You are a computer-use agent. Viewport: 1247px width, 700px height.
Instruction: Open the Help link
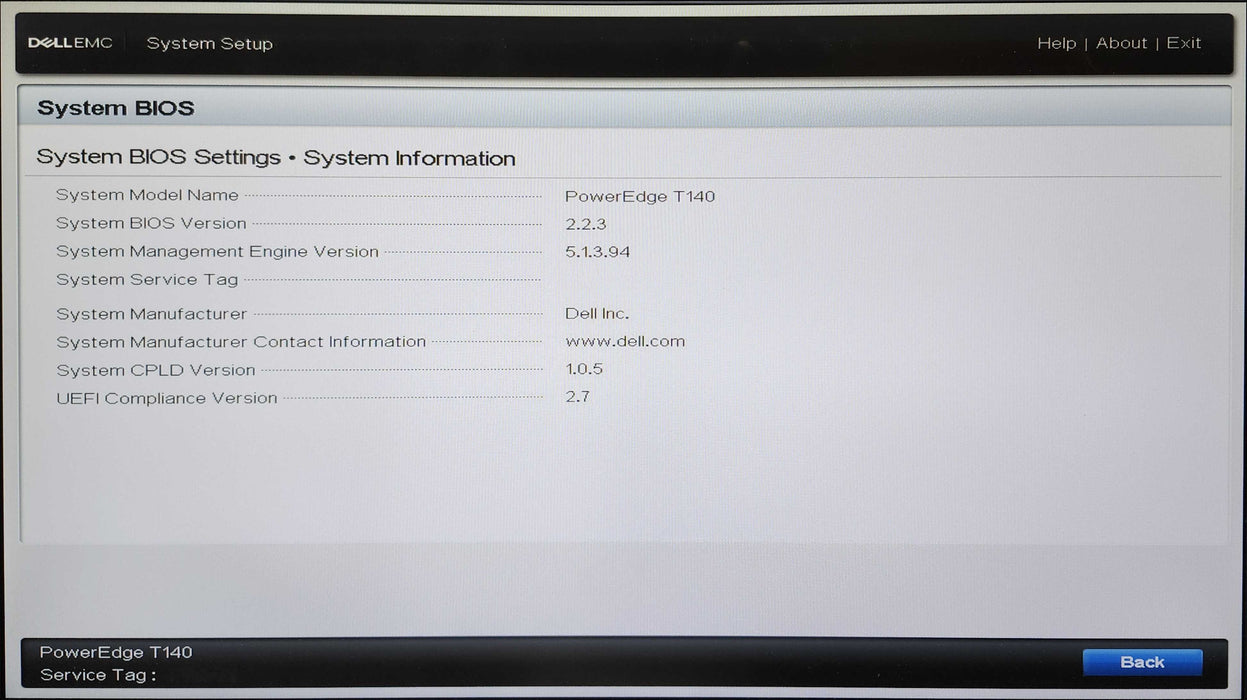pyautogui.click(x=1056, y=43)
